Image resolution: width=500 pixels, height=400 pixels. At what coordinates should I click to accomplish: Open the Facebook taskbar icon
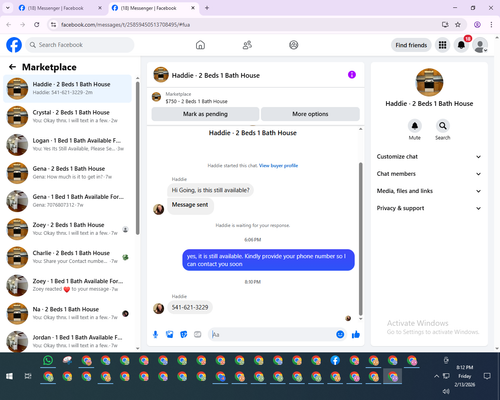pyautogui.click(x=335, y=360)
